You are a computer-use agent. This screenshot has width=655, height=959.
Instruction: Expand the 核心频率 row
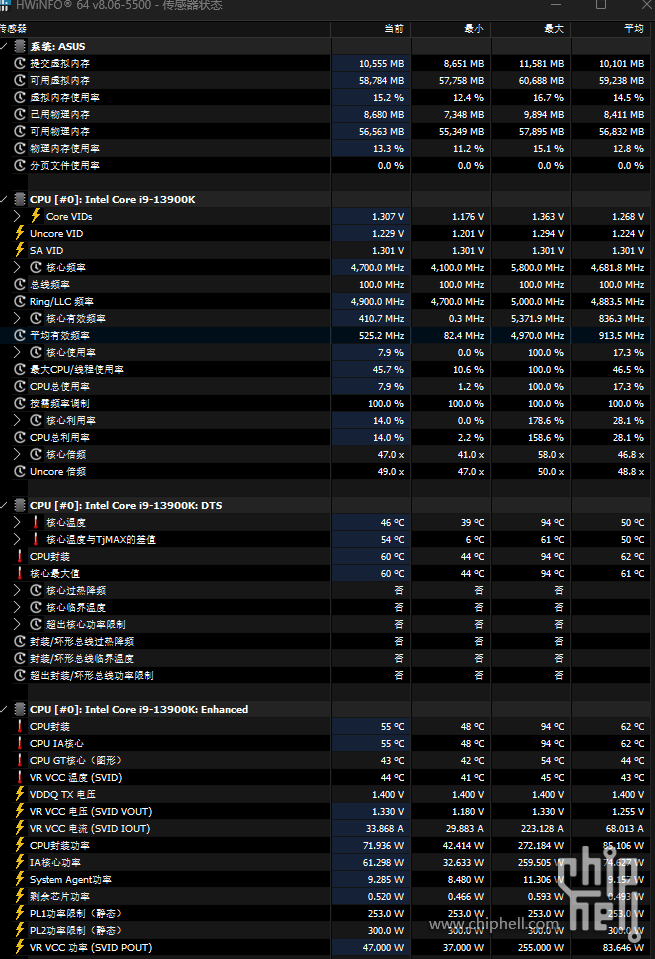point(17,267)
